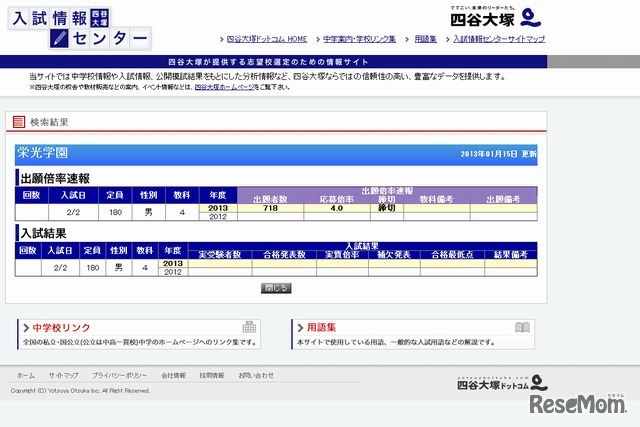Select the 栄光学園 school title
This screenshot has height=427, width=640.
coord(42,153)
